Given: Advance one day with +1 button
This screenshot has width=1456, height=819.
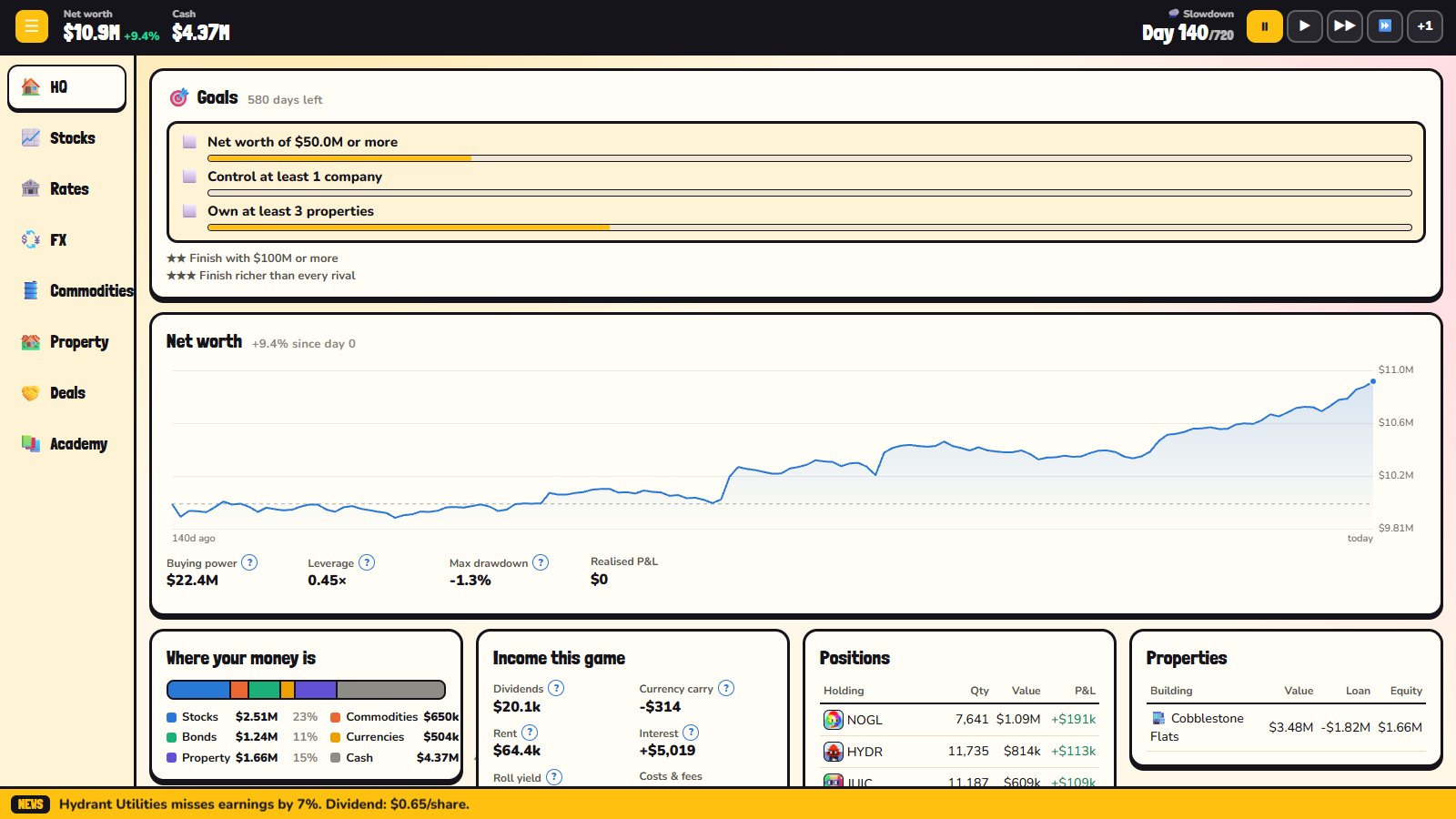Looking at the screenshot, I should (x=1424, y=26).
